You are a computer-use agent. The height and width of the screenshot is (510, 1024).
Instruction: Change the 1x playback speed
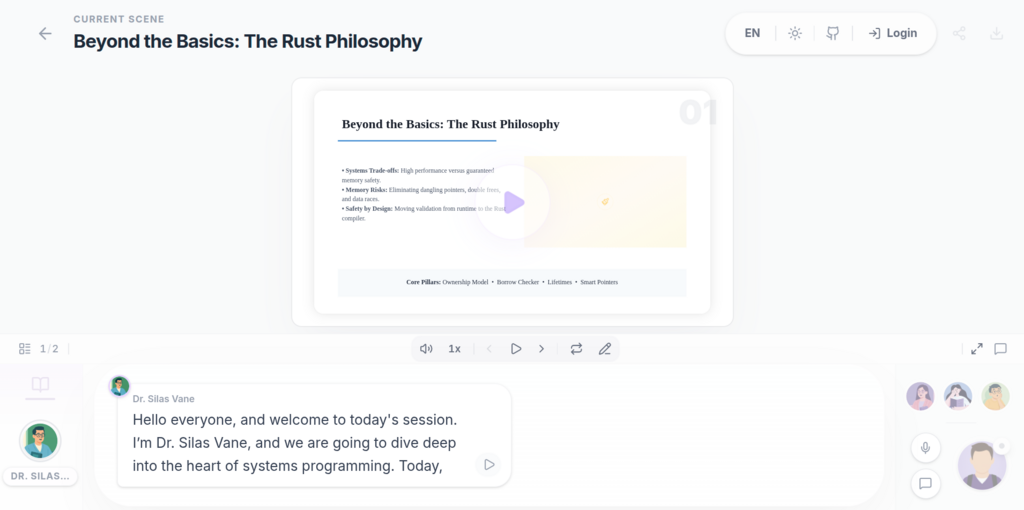point(454,349)
